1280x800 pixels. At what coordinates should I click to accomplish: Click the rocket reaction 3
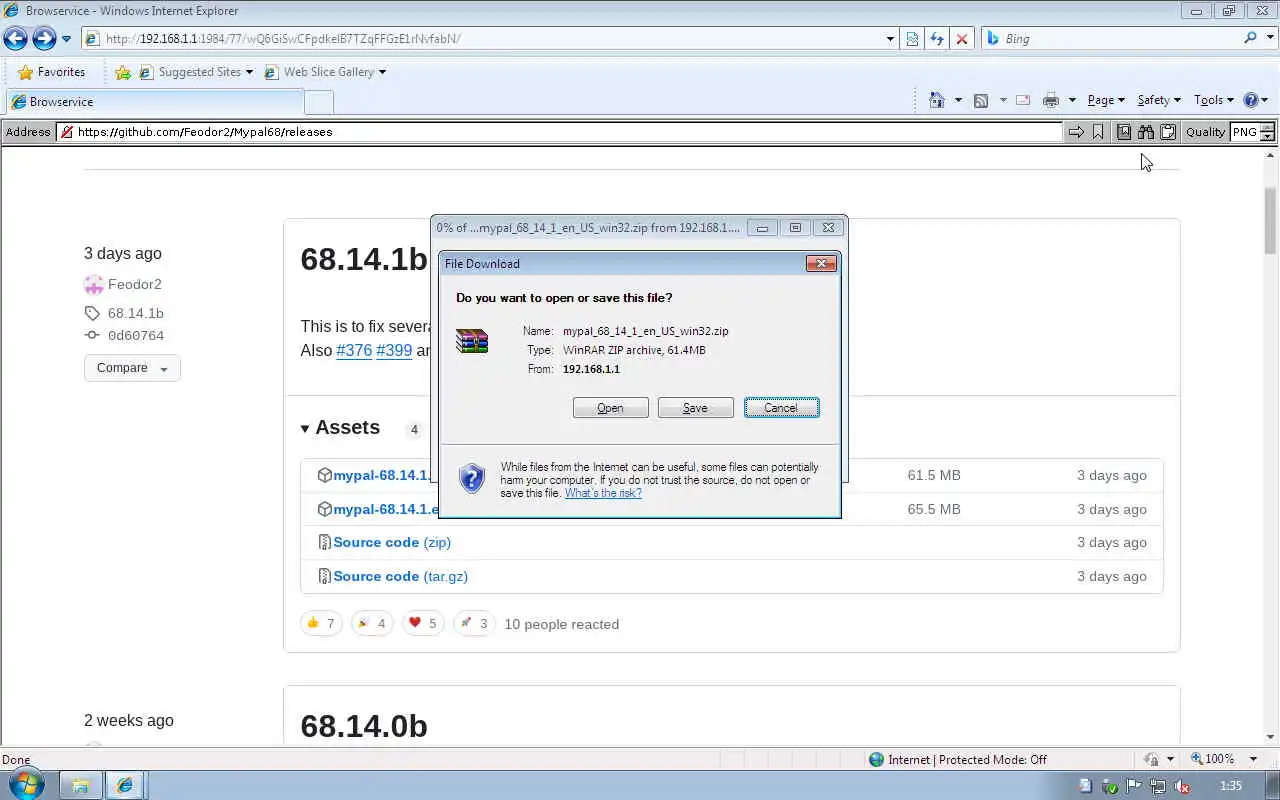click(474, 624)
